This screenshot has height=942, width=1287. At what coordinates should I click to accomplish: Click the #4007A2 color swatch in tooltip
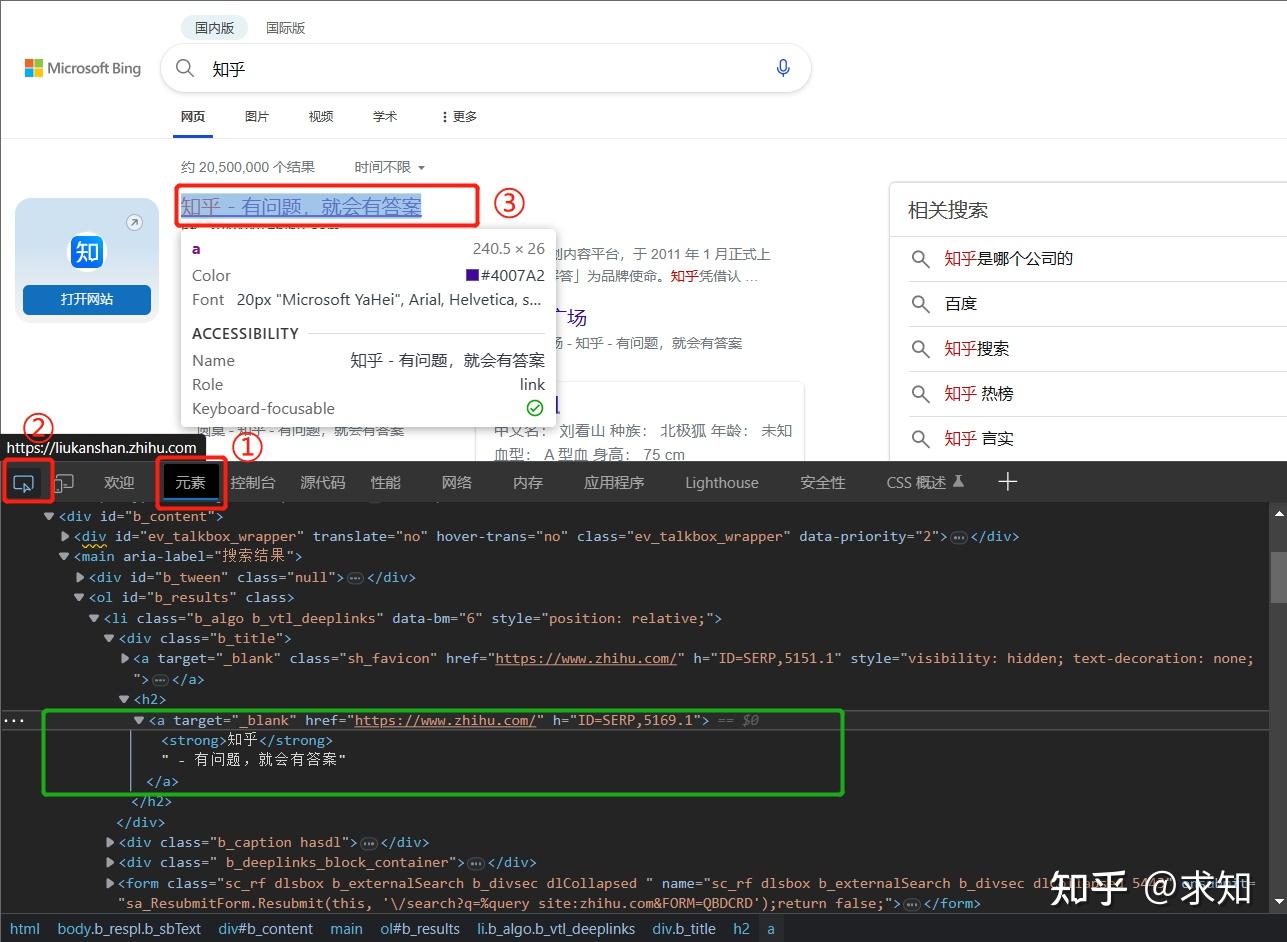(472, 275)
